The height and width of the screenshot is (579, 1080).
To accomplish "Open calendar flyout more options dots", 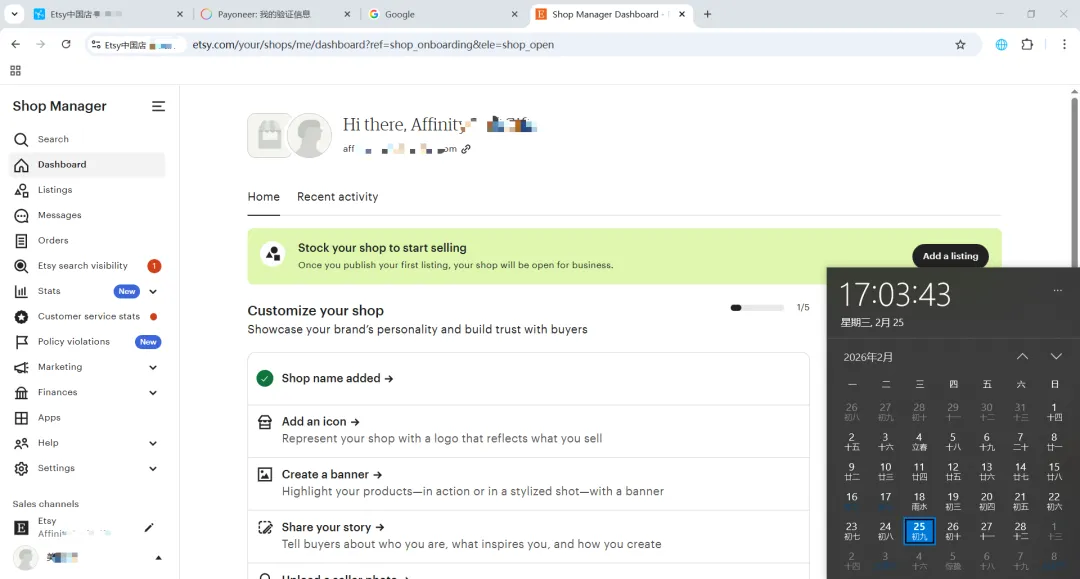I will click(1057, 291).
